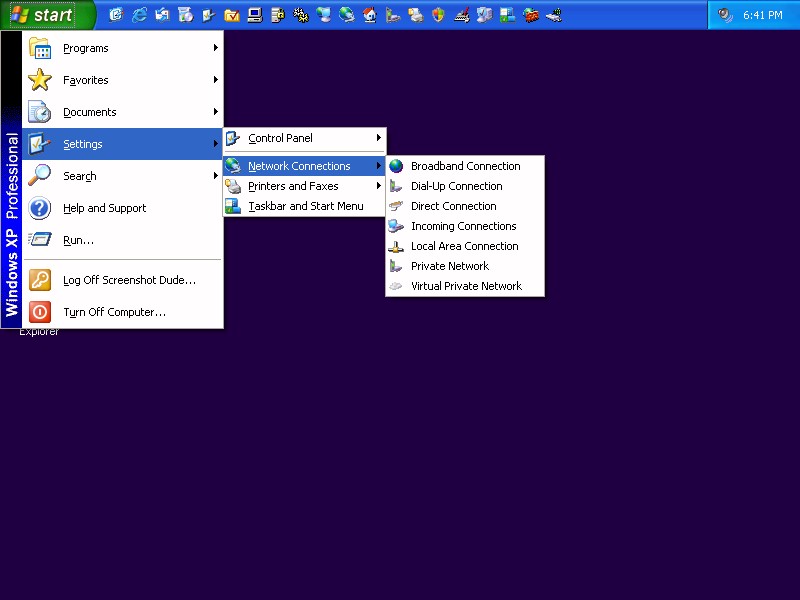Image resolution: width=800 pixels, height=600 pixels.
Task: Expand the Printers and Faxes submenu arrow
Action: 378,186
